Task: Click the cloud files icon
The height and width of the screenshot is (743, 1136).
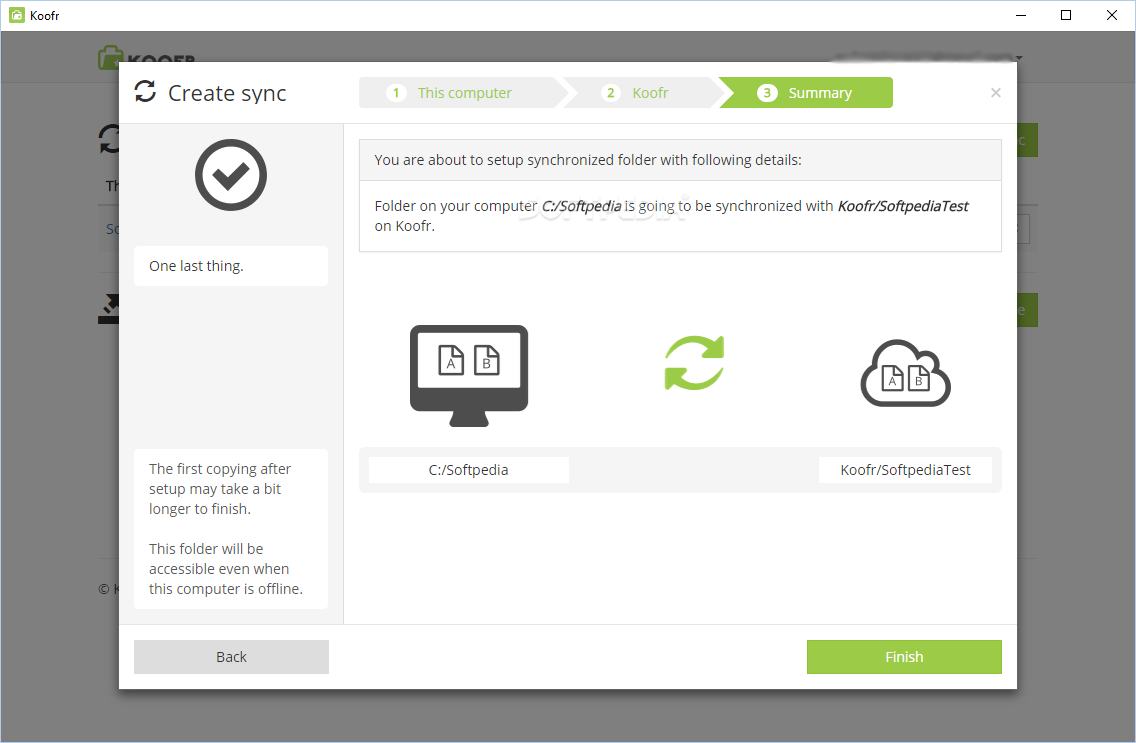Action: pyautogui.click(x=906, y=373)
